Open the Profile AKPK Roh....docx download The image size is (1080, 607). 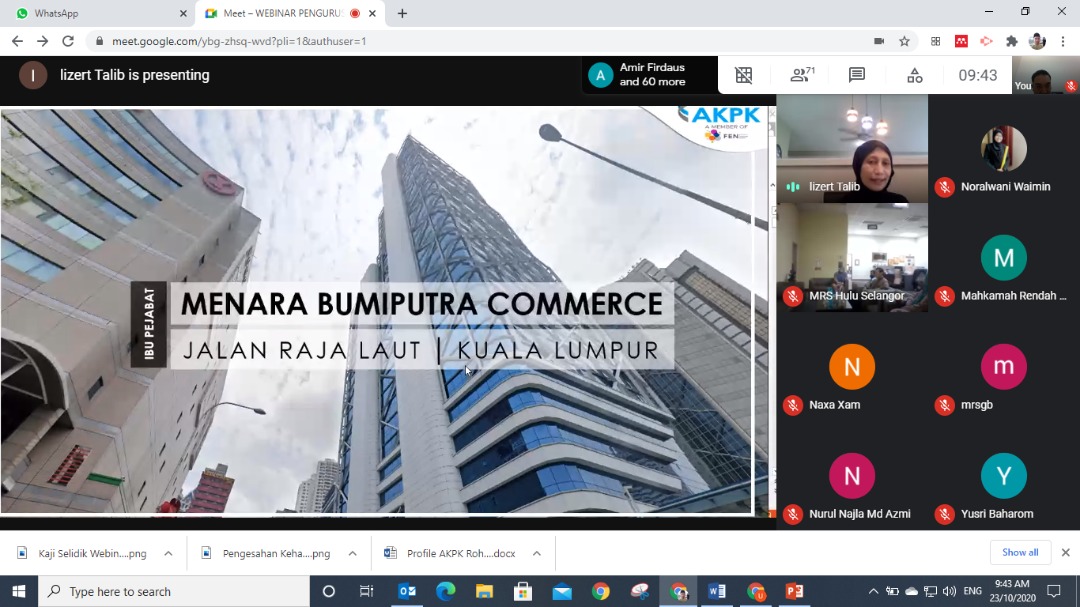(x=452, y=553)
